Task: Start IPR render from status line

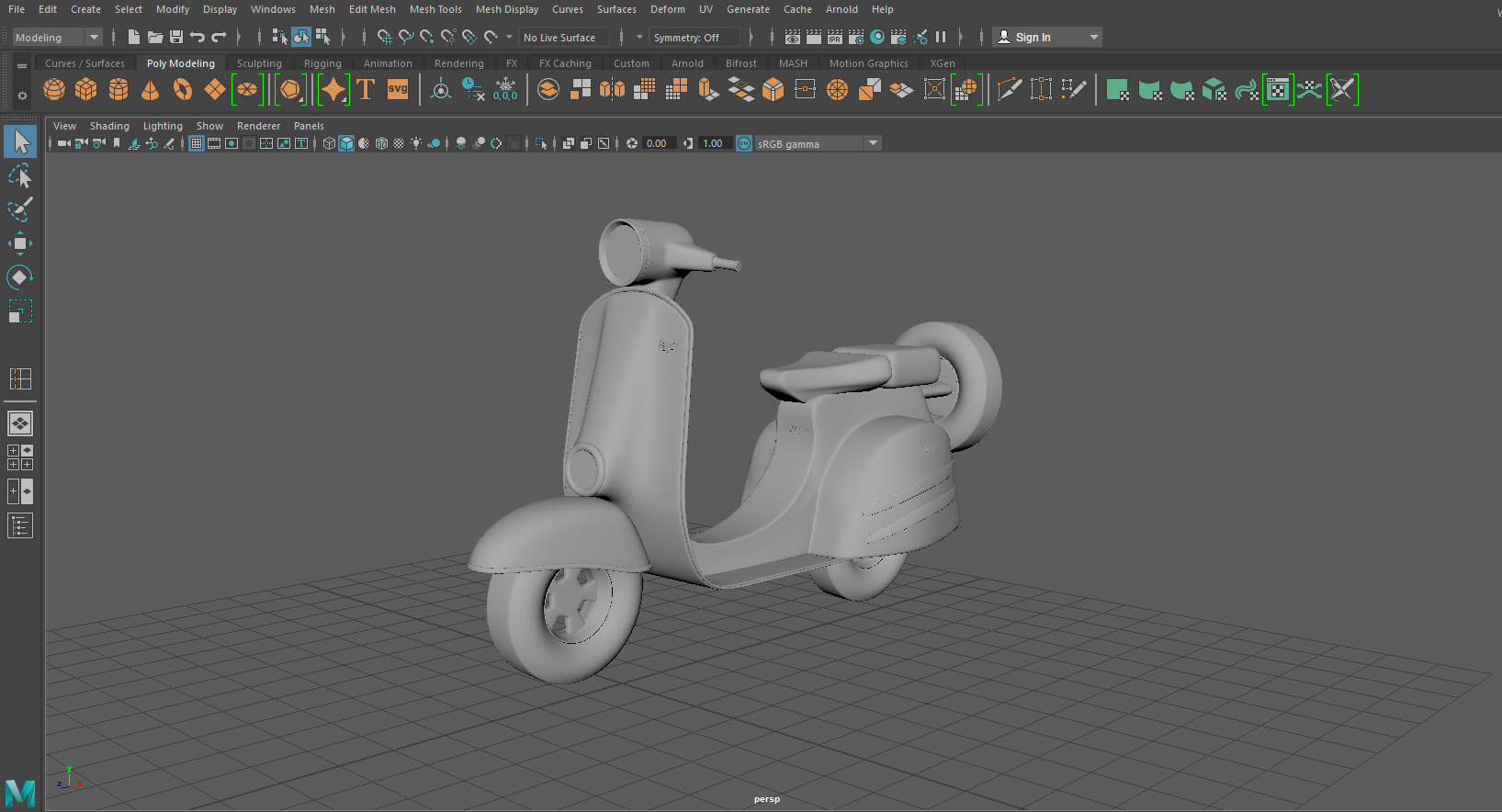Action: (835, 37)
